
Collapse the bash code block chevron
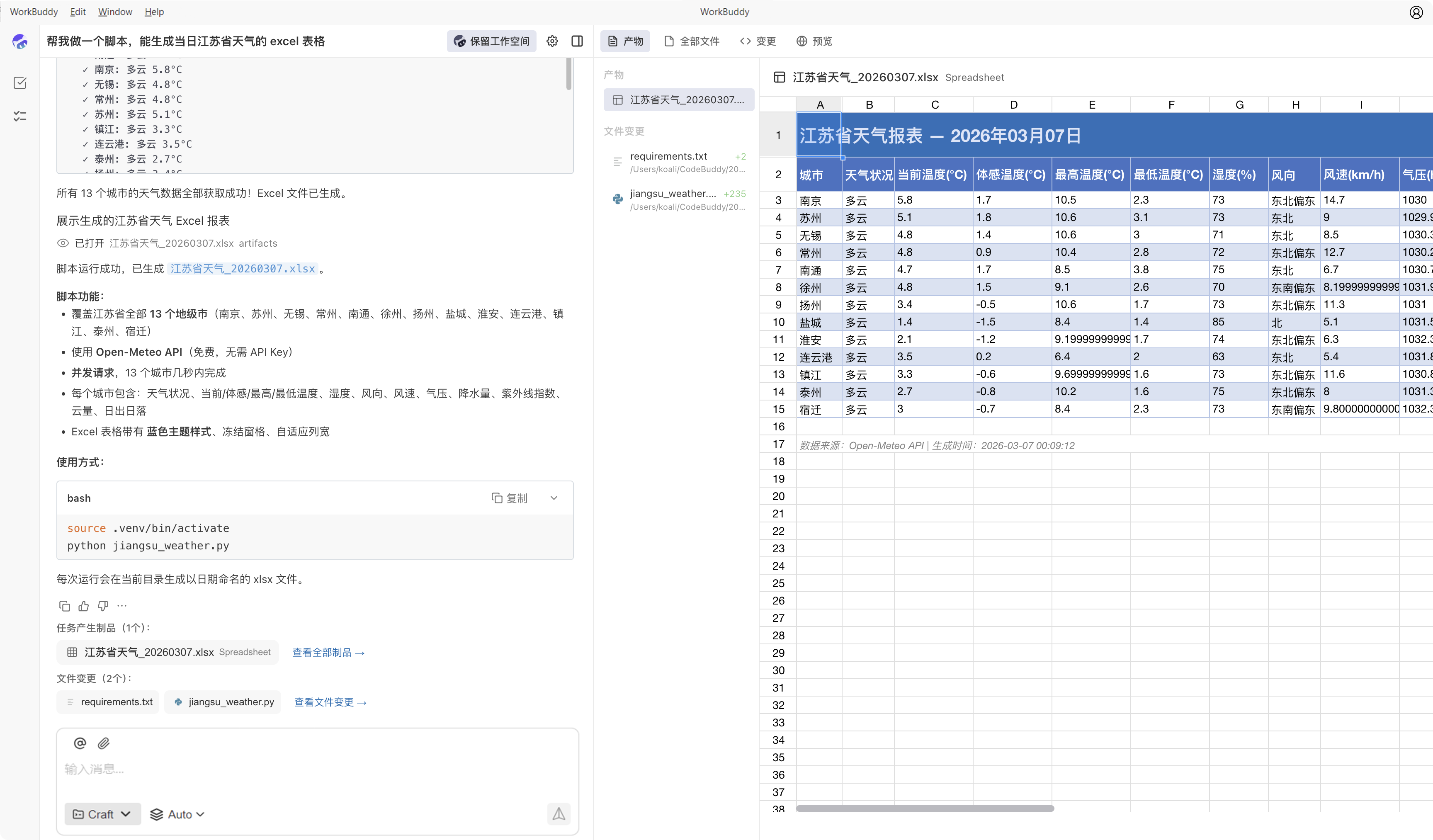click(x=554, y=498)
